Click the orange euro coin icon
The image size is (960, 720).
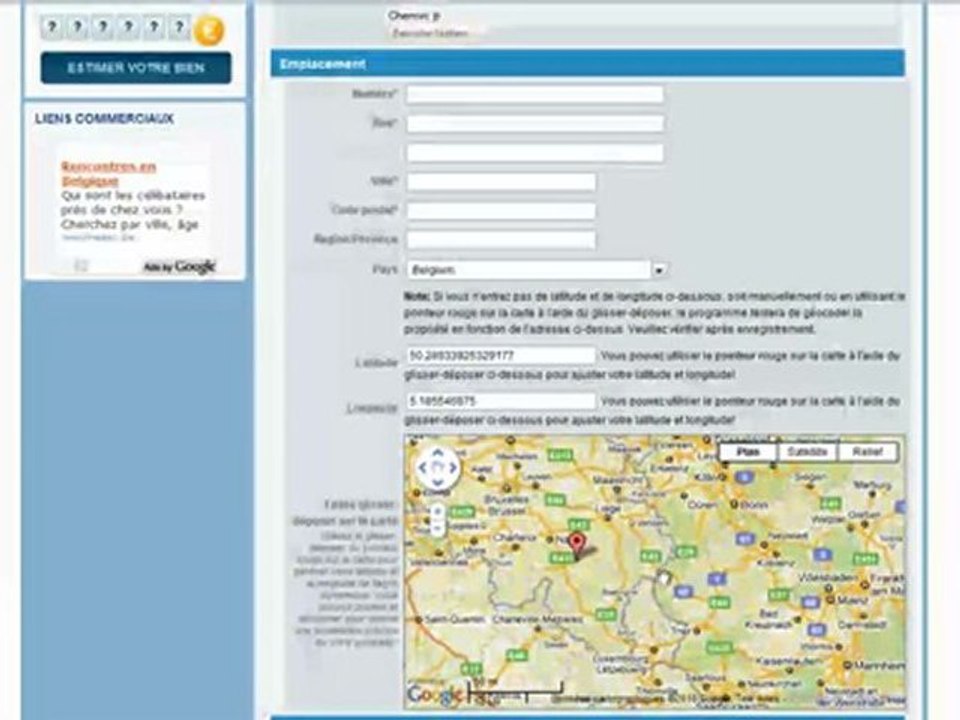coord(208,30)
